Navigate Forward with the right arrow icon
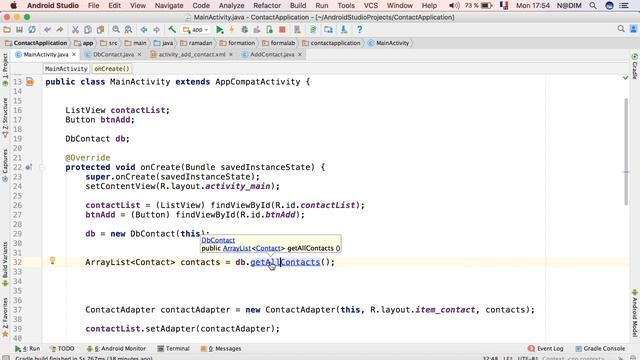 coord(156,29)
